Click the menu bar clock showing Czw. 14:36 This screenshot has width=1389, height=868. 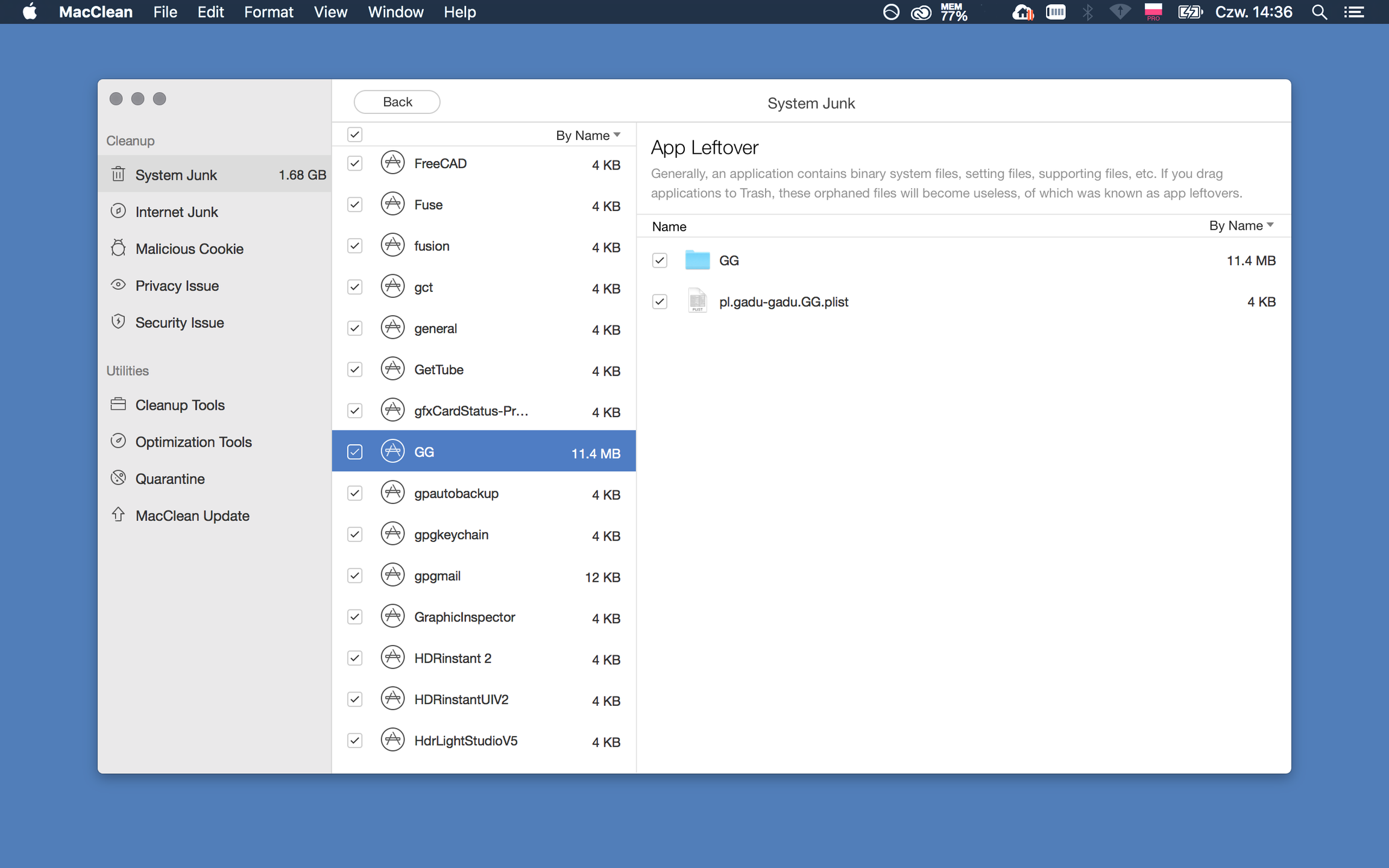point(1253,12)
